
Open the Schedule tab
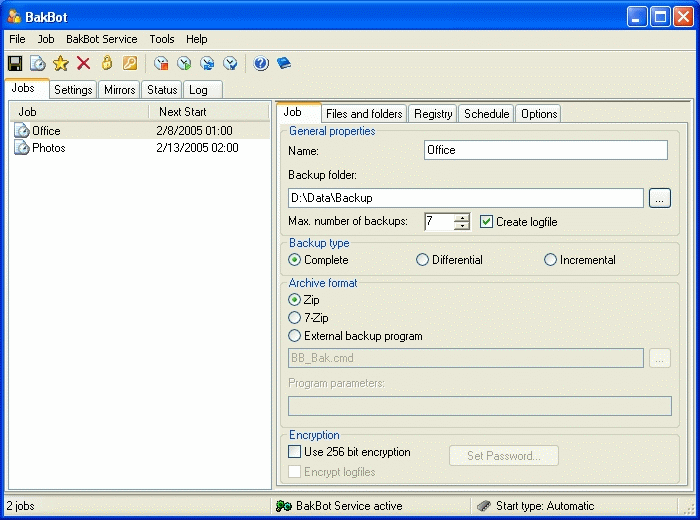[487, 114]
